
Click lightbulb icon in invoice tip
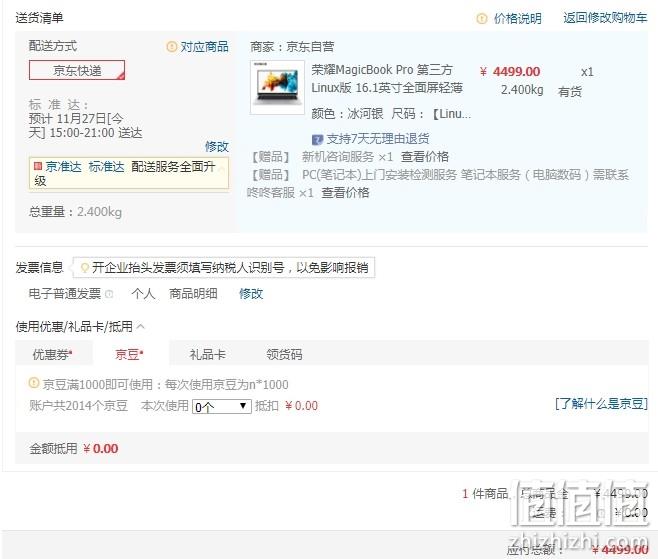coord(84,268)
